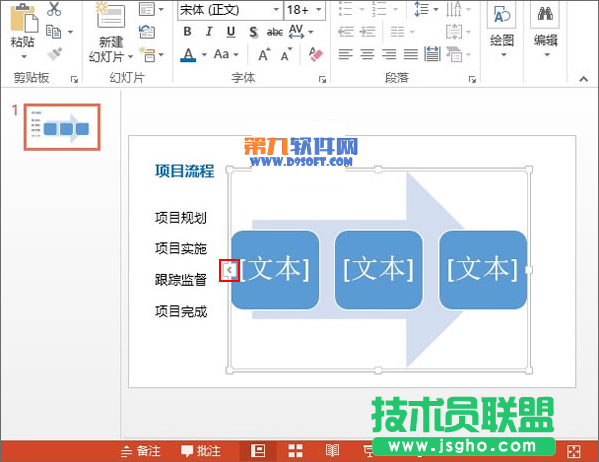The width and height of the screenshot is (599, 462).
Task: Click the 项目流程 title text
Action: [x=185, y=171]
